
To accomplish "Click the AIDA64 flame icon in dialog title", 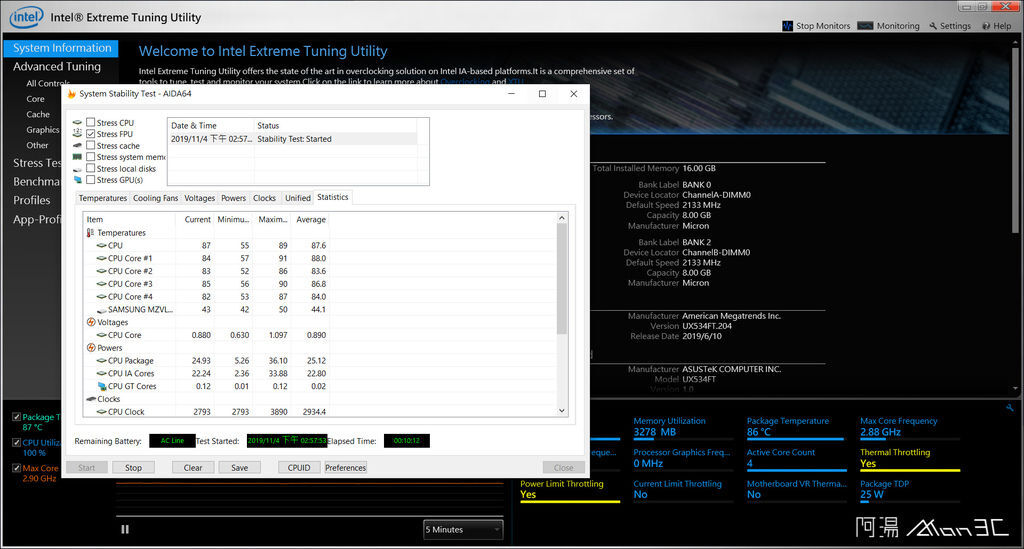I will (x=72, y=94).
